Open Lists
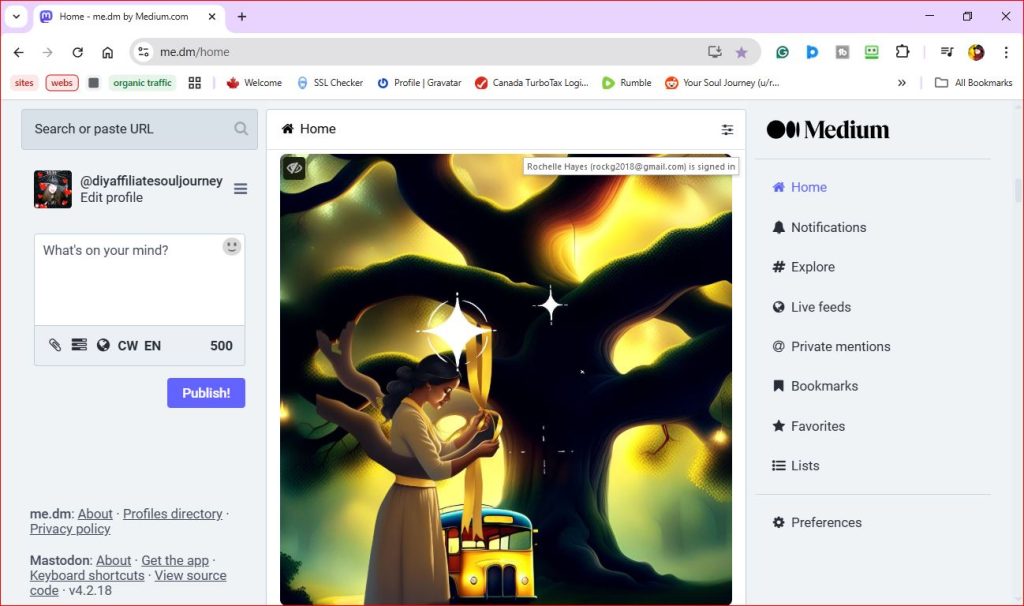 [795, 466]
